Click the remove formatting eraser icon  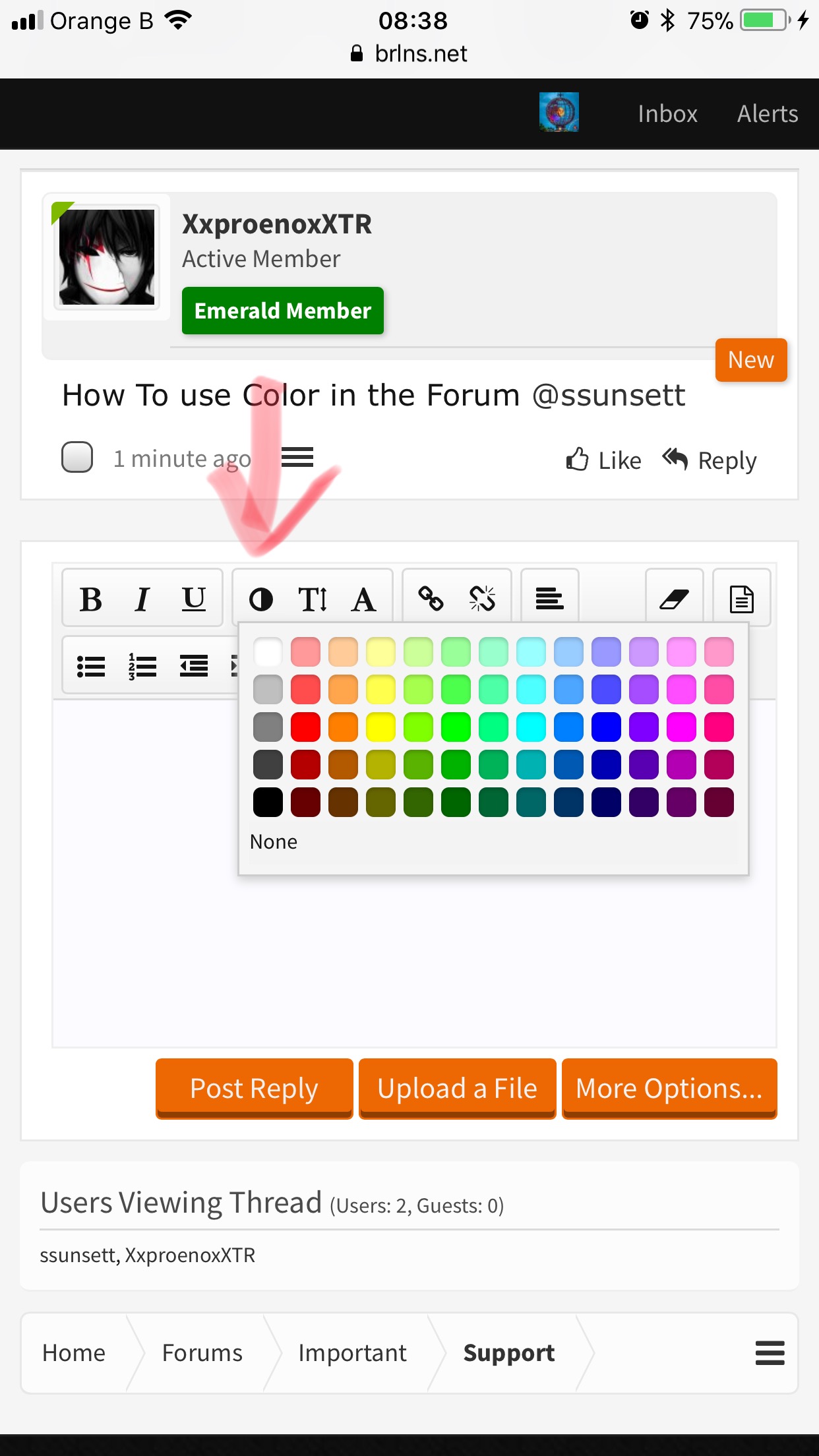point(674,599)
